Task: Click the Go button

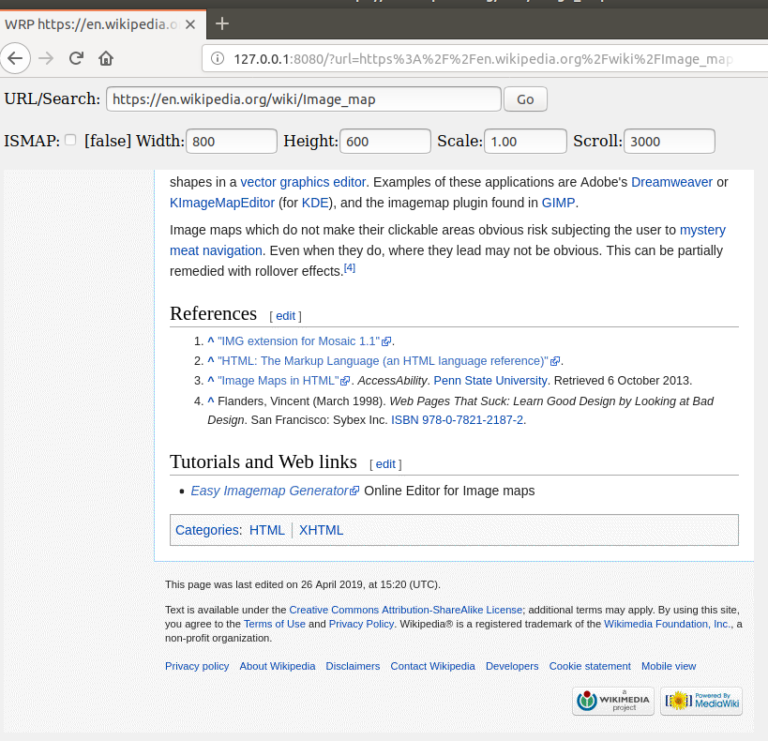Action: click(525, 99)
